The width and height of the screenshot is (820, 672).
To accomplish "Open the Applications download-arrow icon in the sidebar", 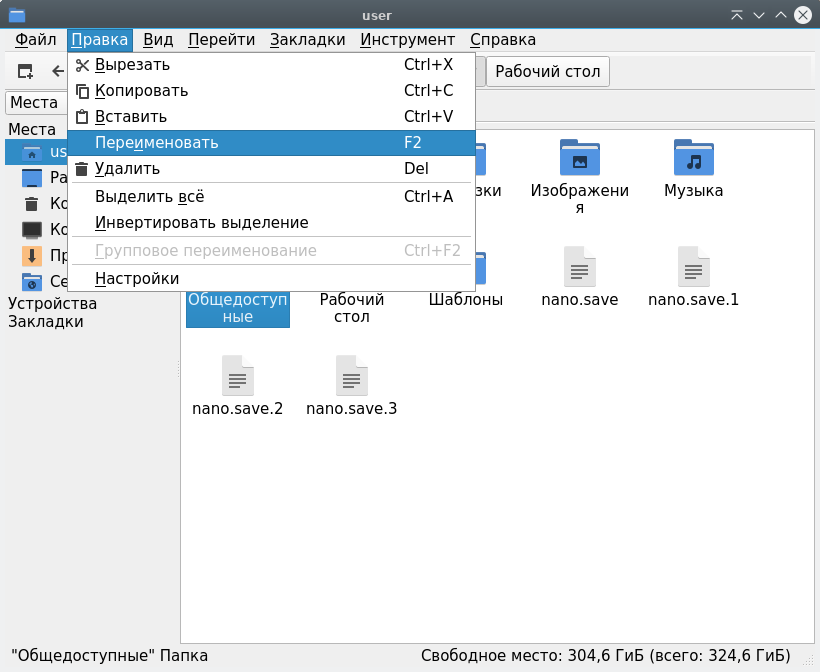I will 32,256.
